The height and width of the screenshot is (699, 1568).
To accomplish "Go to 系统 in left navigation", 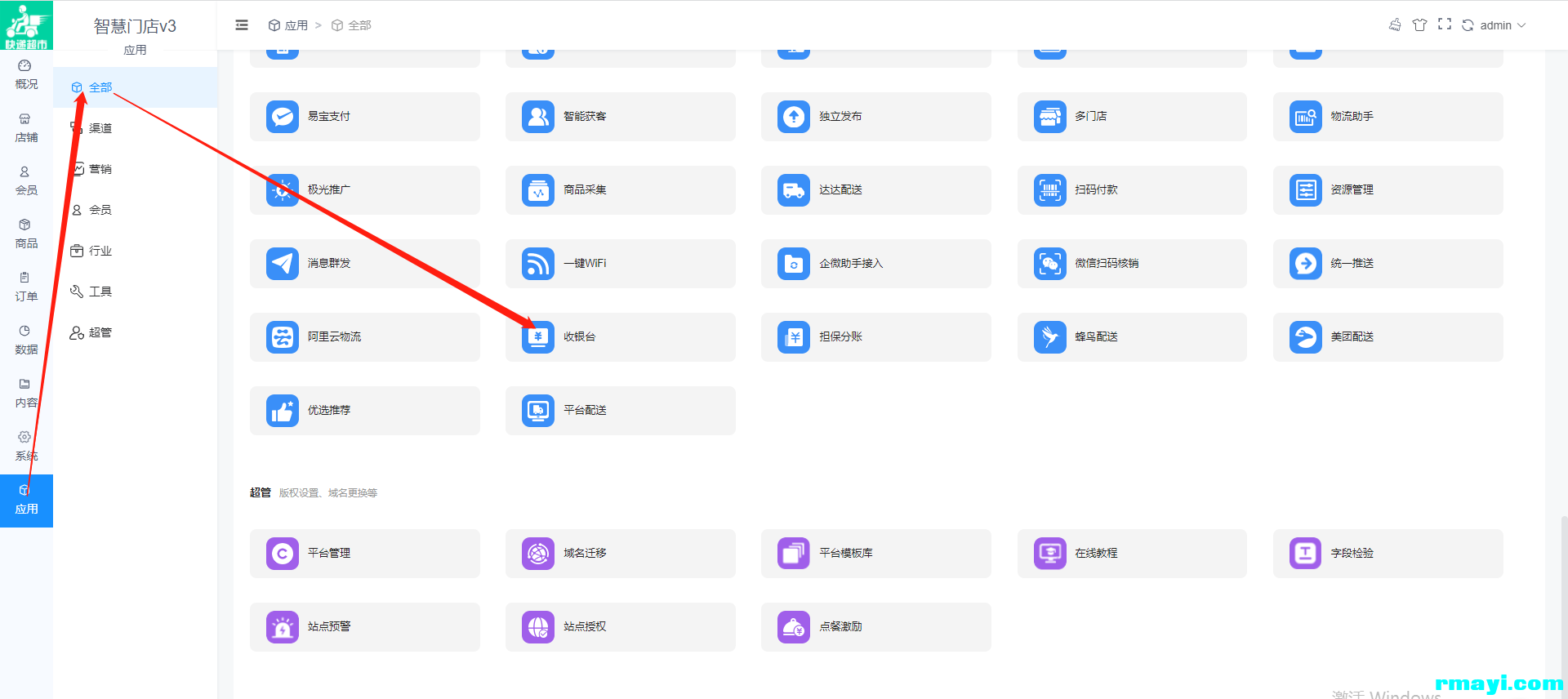I will pyautogui.click(x=26, y=447).
